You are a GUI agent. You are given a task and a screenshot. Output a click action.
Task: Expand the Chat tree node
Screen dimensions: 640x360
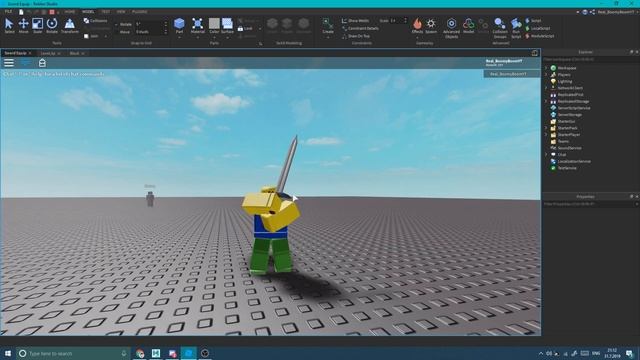pyautogui.click(x=546, y=154)
